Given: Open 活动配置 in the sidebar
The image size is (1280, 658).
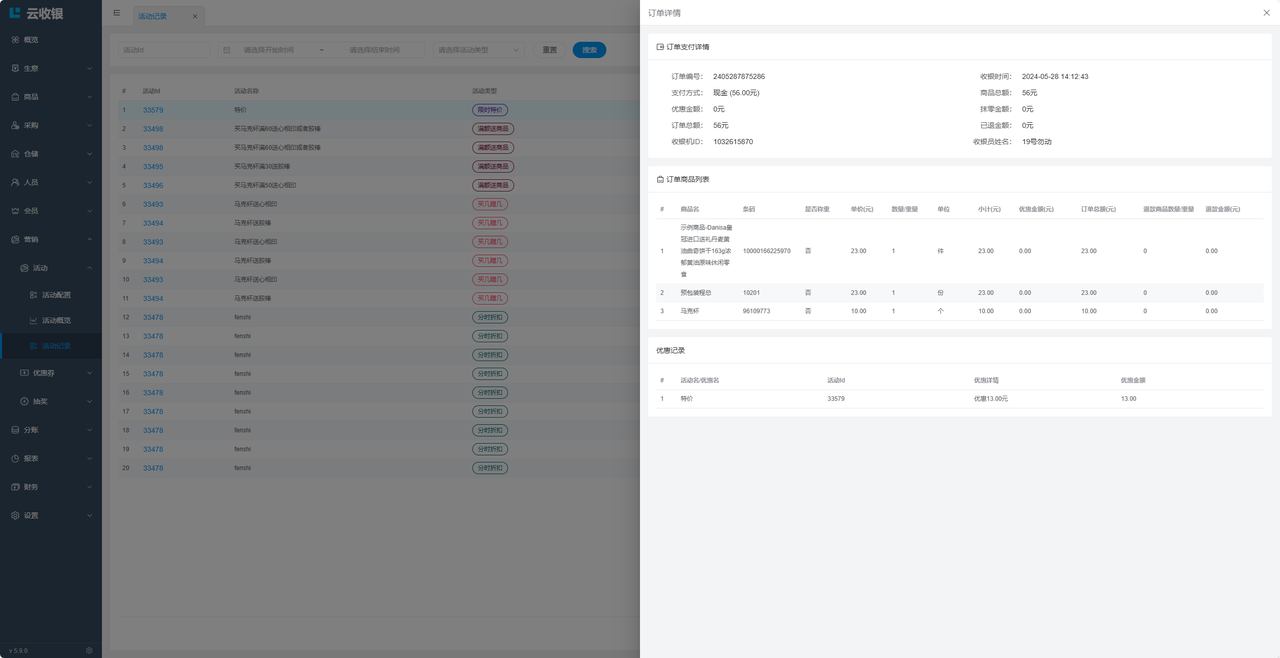Looking at the screenshot, I should point(56,295).
